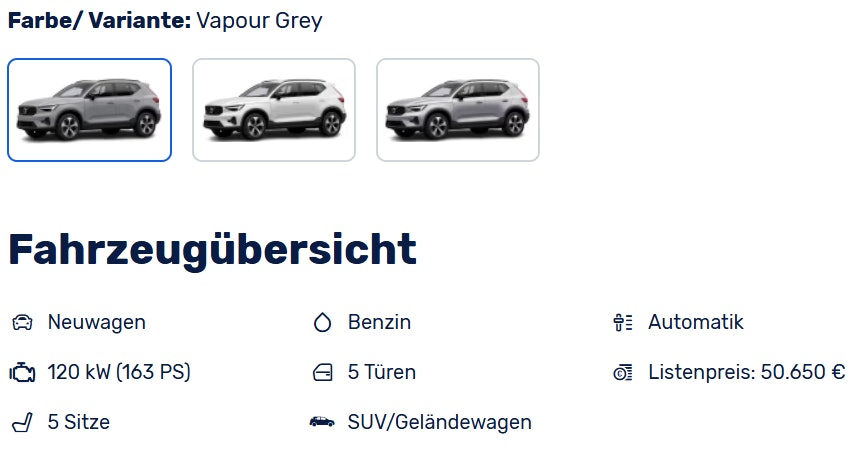Click the Farbe/ Variante label
The image size is (860, 471).
coord(99,21)
